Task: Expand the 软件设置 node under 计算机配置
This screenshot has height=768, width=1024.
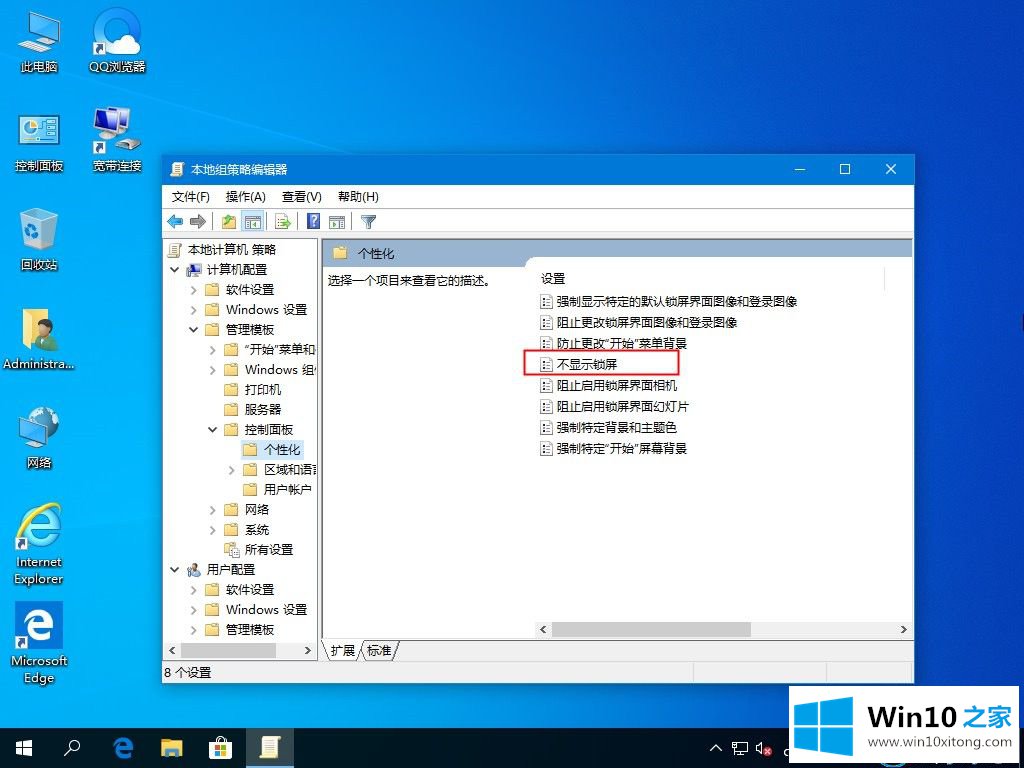Action: pyautogui.click(x=194, y=290)
